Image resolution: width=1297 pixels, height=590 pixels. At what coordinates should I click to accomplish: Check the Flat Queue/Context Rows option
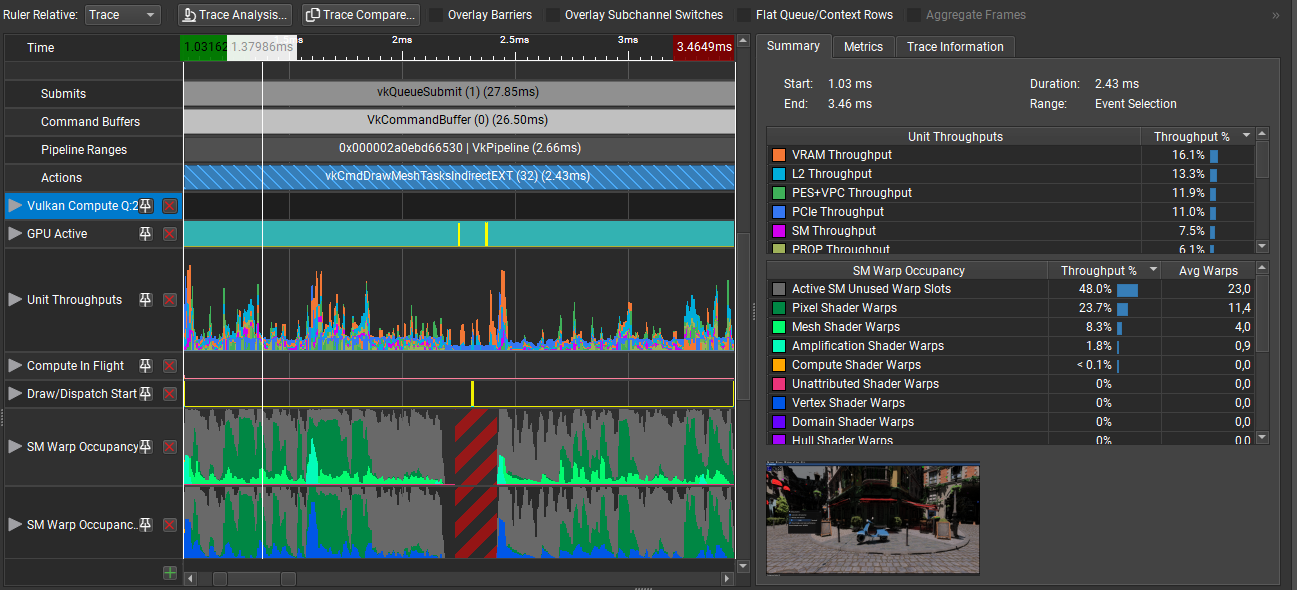click(x=744, y=15)
